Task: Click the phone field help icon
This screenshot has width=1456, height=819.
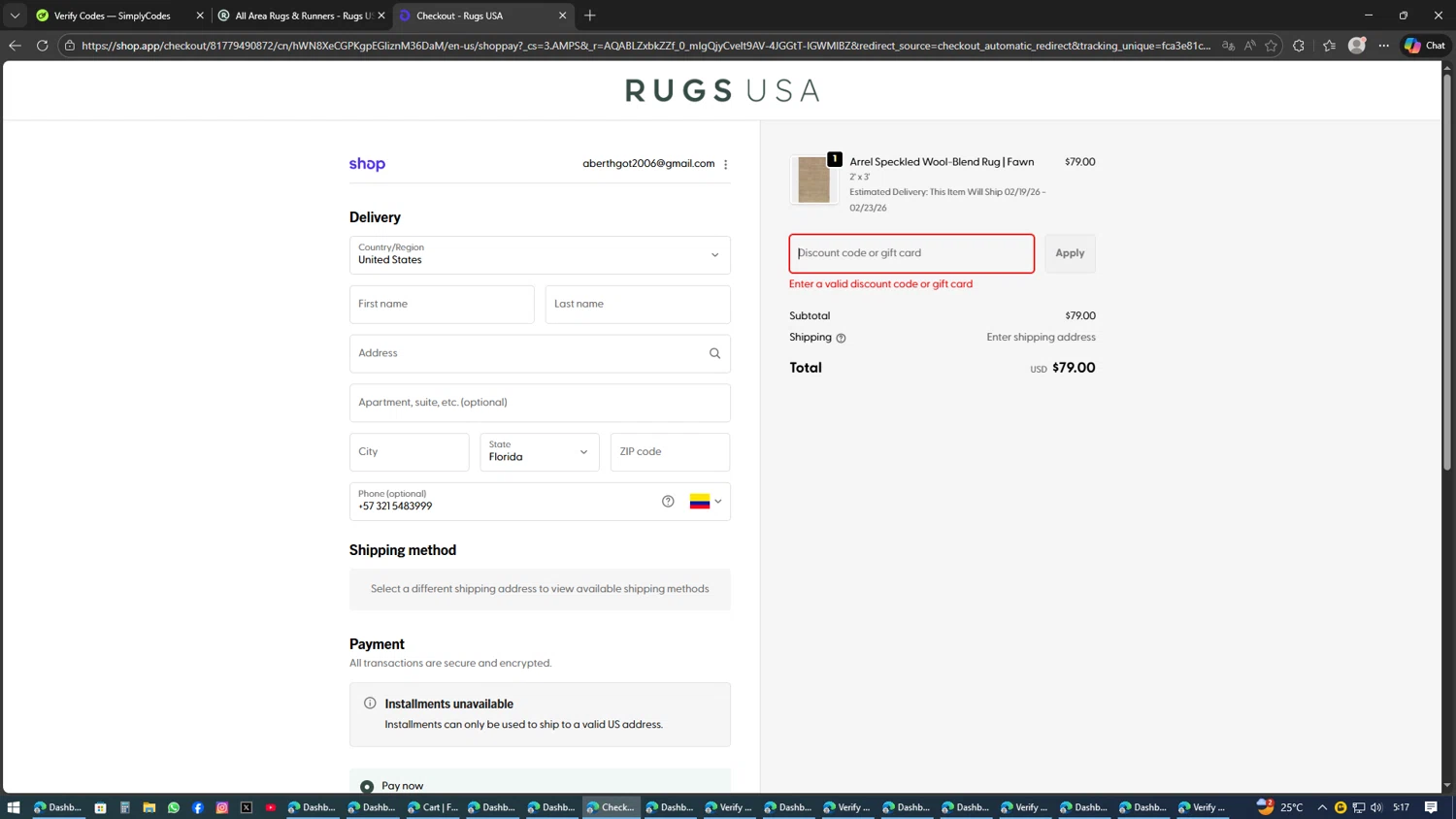Action: [668, 502]
